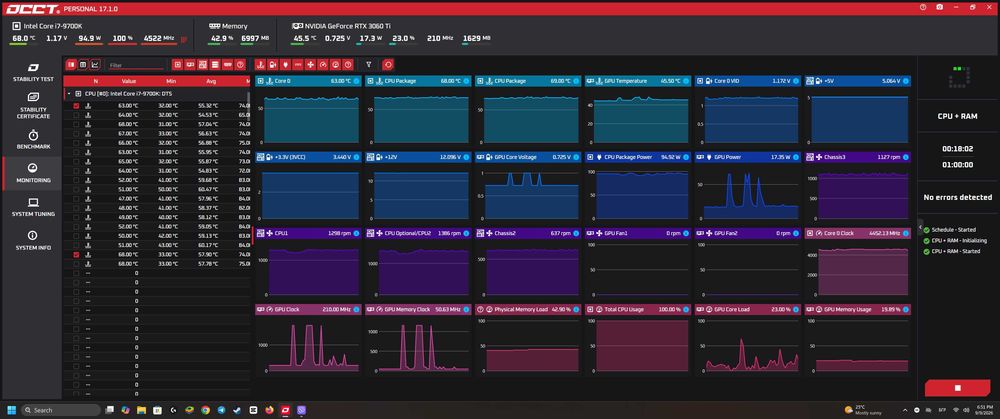
Task: Click the Windows taskbar Search box
Action: pos(61,410)
